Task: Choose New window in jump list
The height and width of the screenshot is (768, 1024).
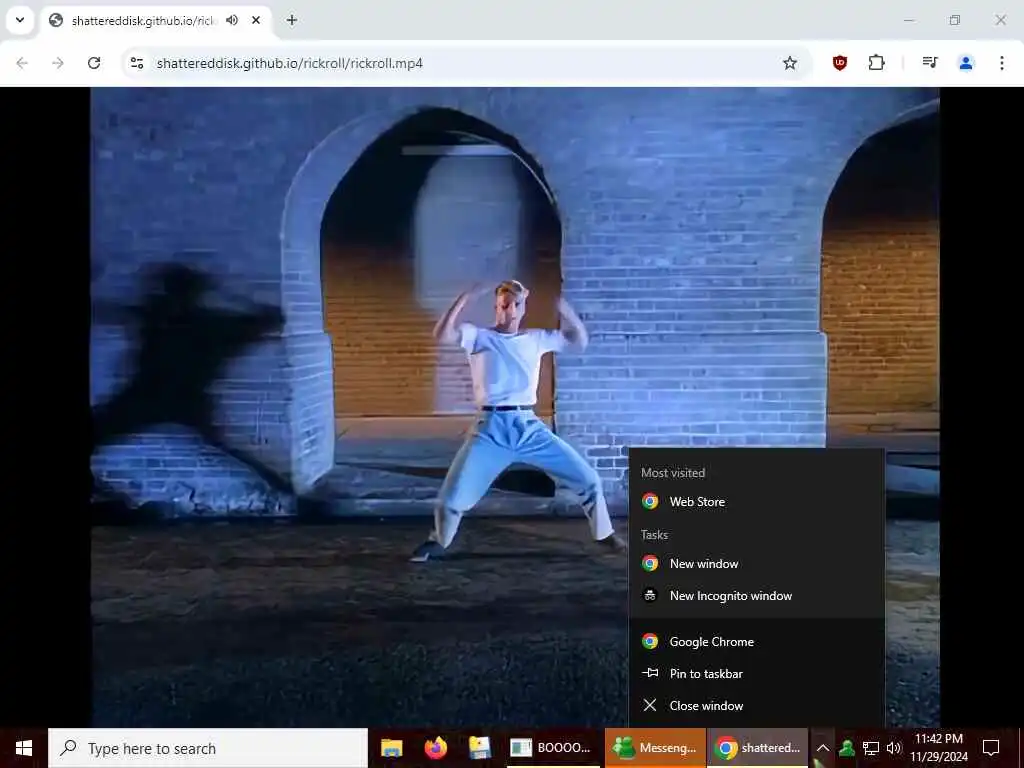Action: coord(756,564)
